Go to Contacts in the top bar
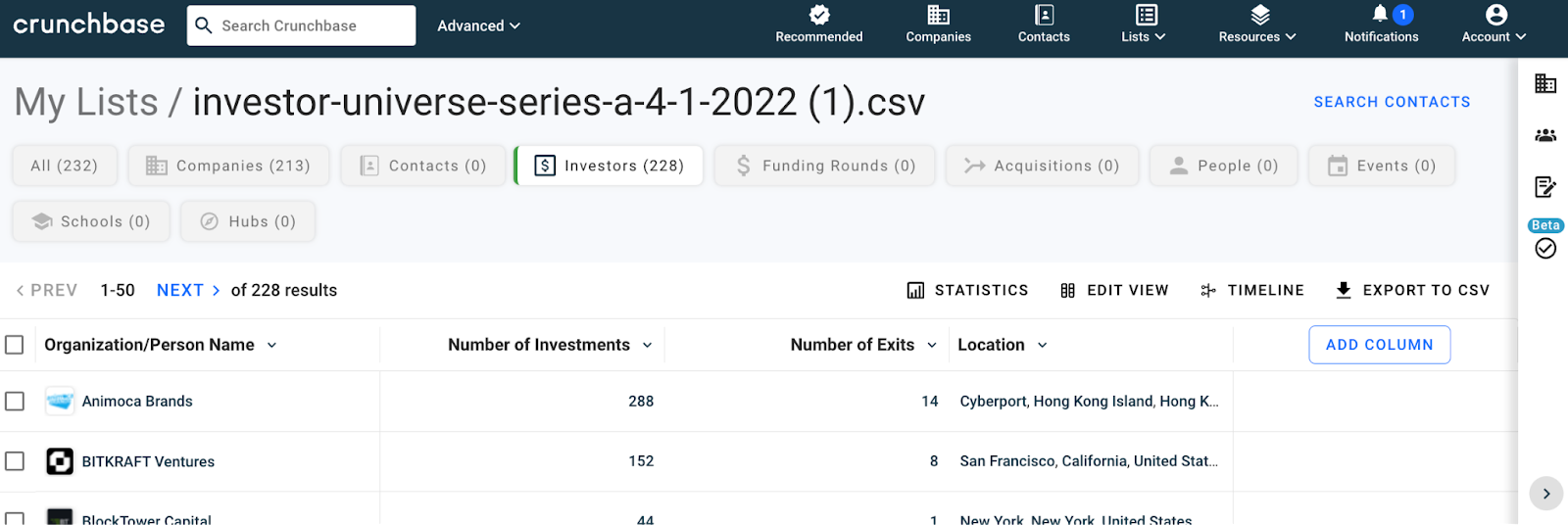1568x525 pixels. tap(1044, 24)
